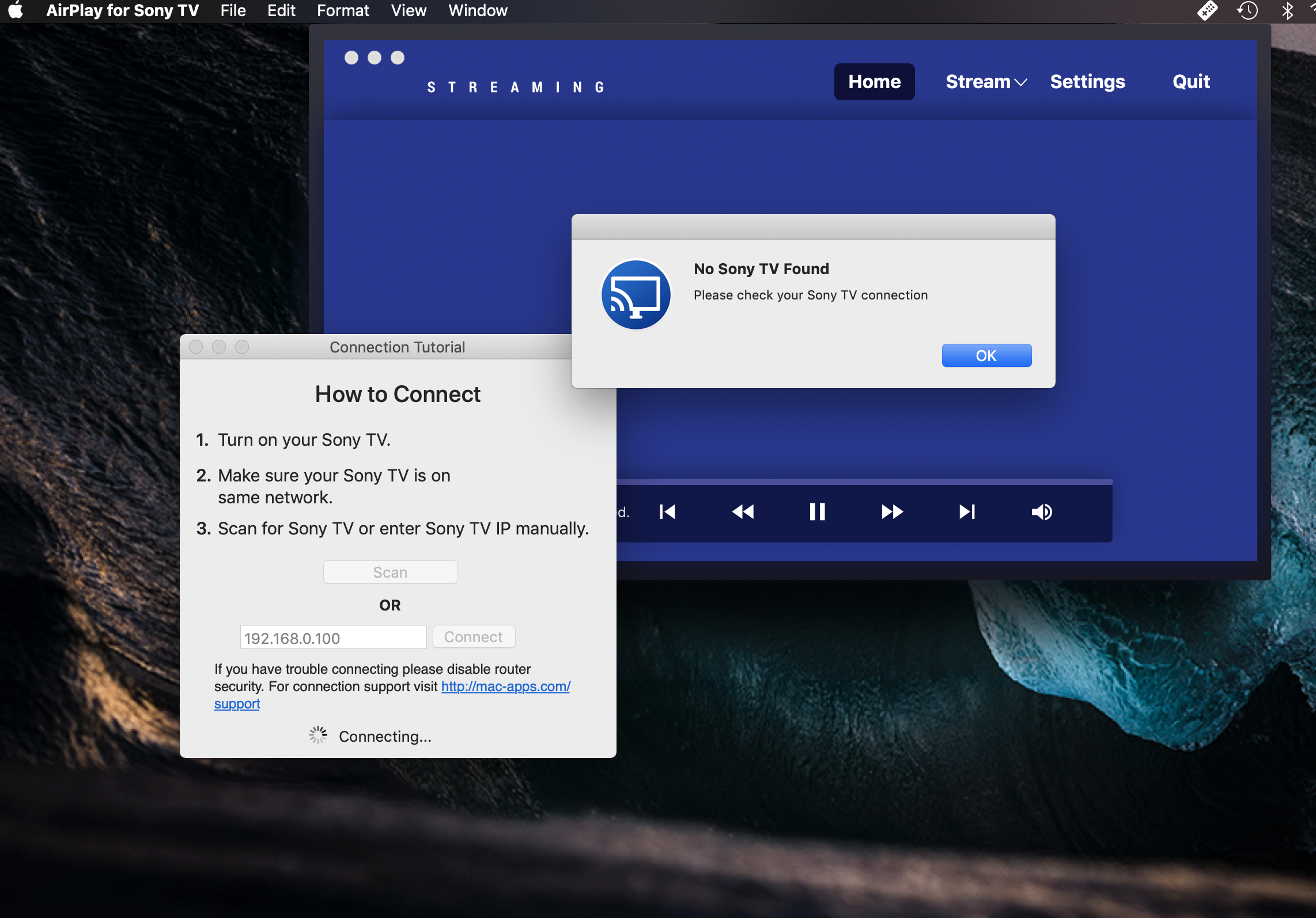Viewport: 1316px width, 918px height.
Task: Go to the Home tab
Action: click(874, 82)
